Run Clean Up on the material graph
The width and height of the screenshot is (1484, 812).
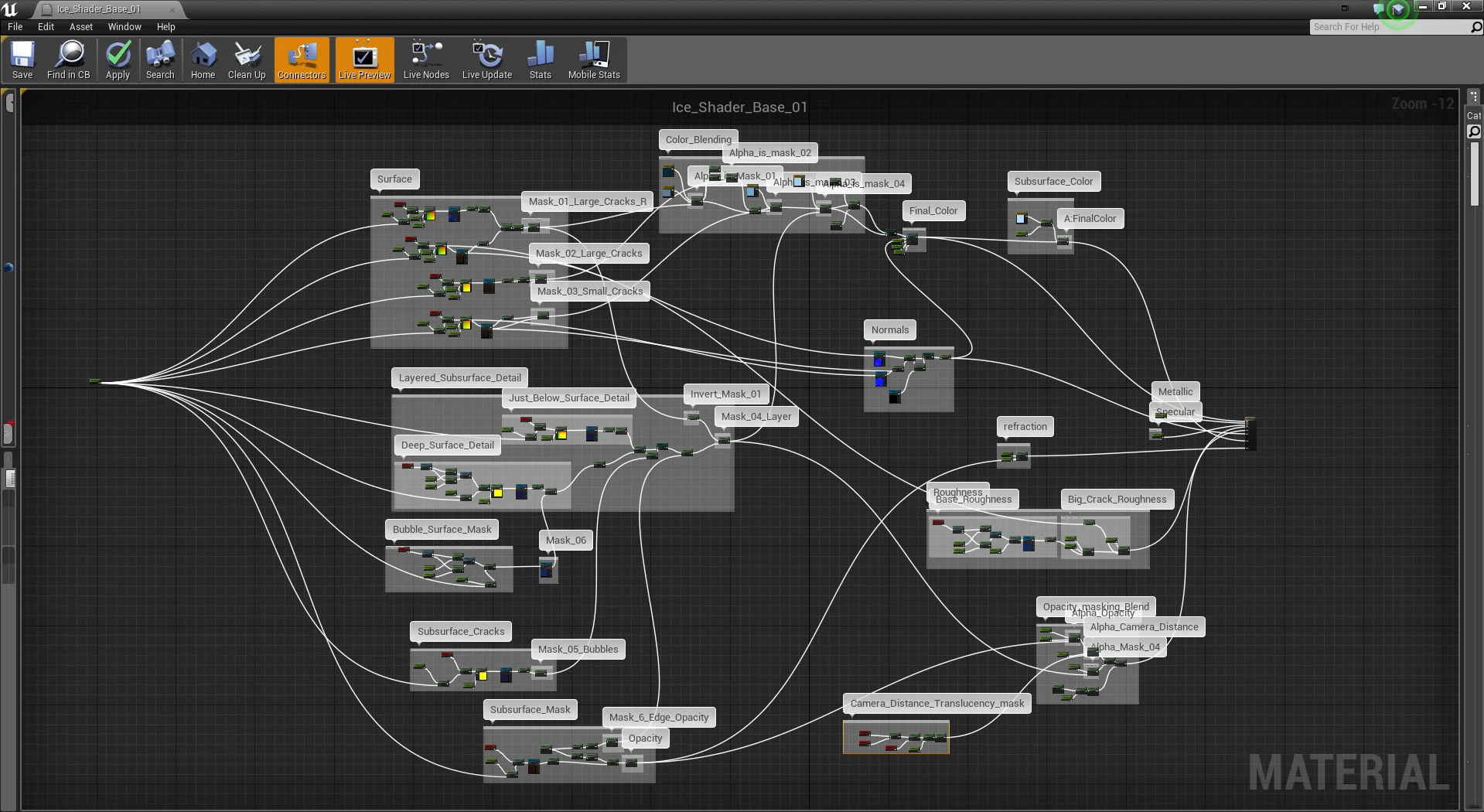(x=246, y=60)
